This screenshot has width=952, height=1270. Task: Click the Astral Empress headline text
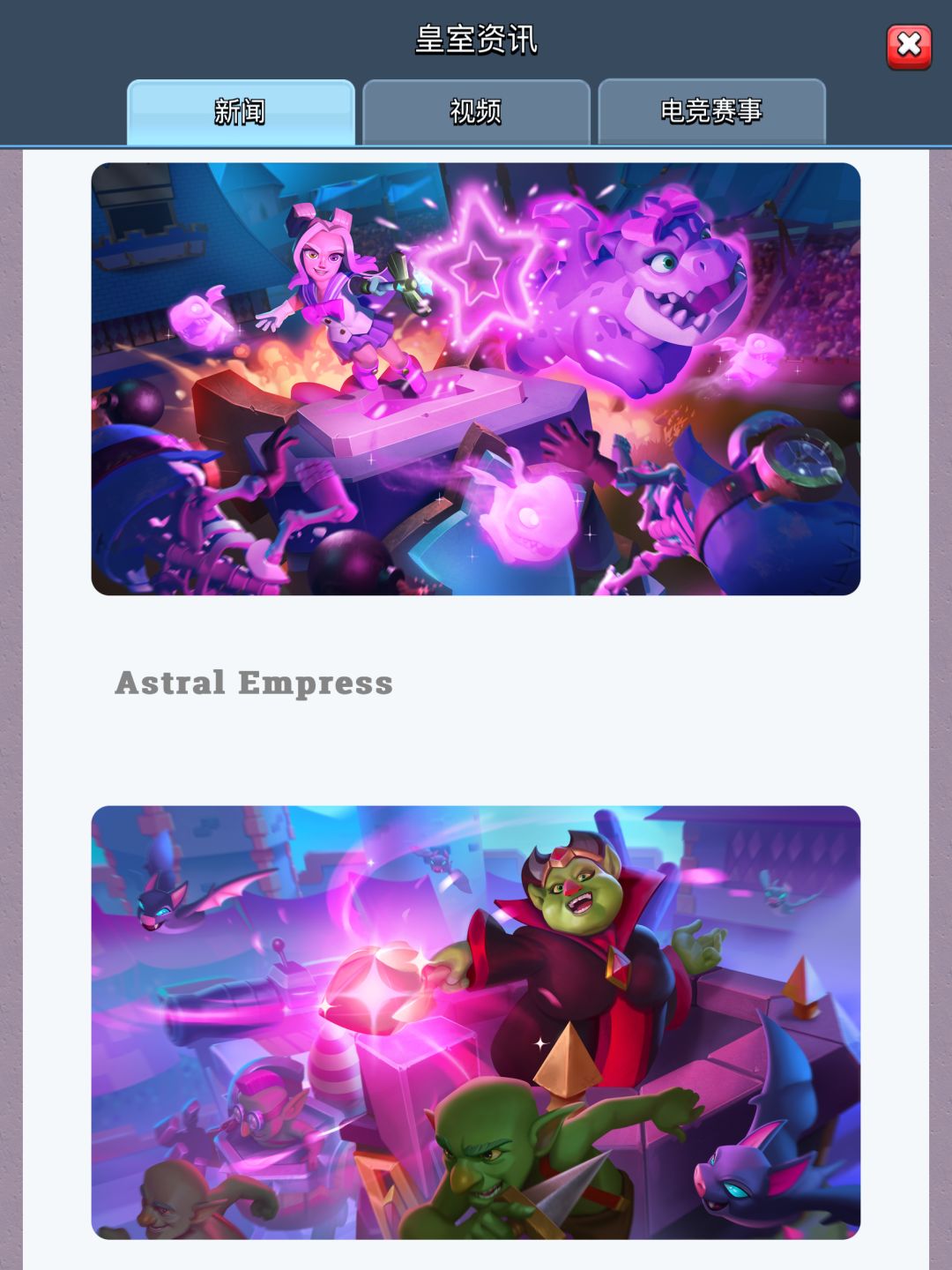pos(254,684)
